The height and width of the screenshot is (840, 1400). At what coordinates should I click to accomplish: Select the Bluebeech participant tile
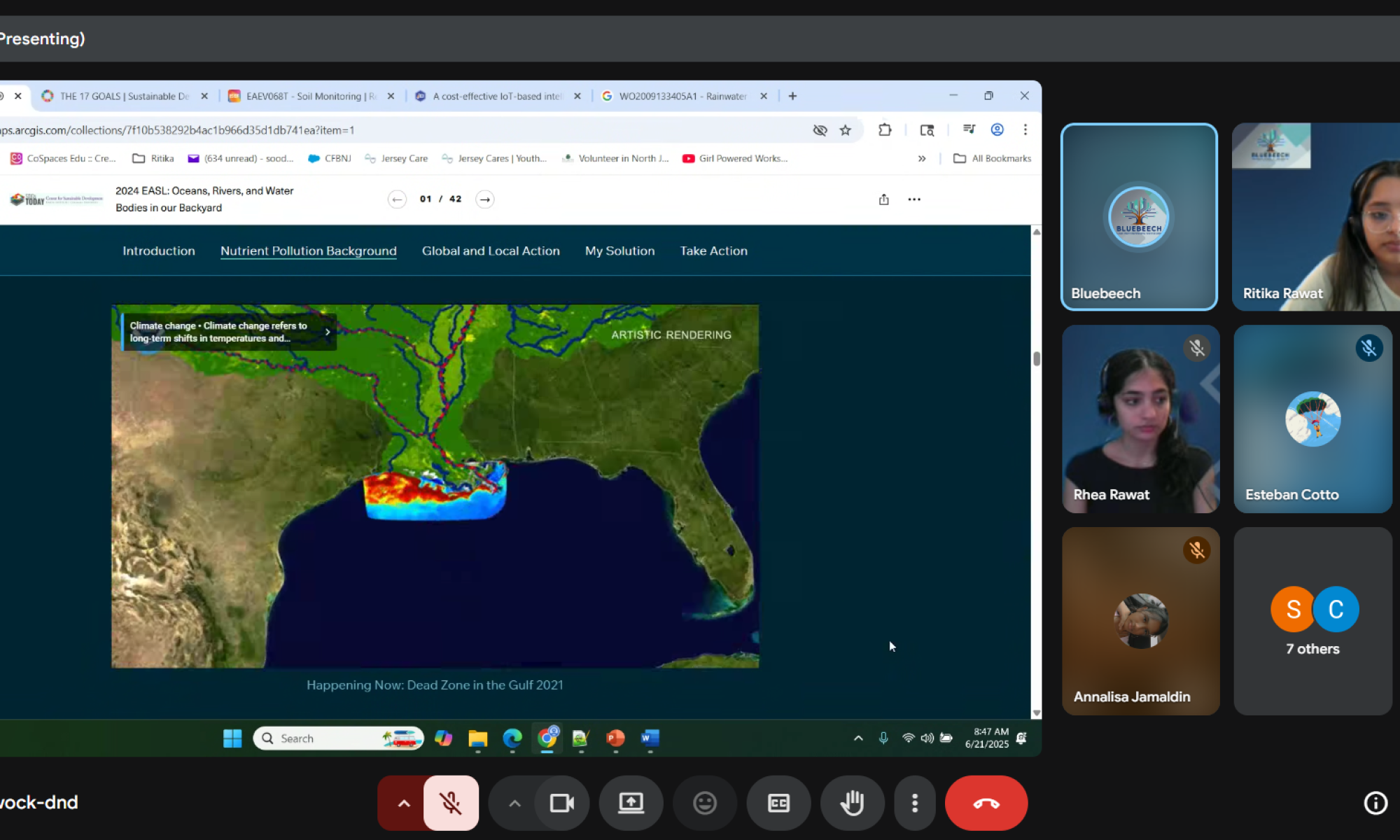[1139, 217]
